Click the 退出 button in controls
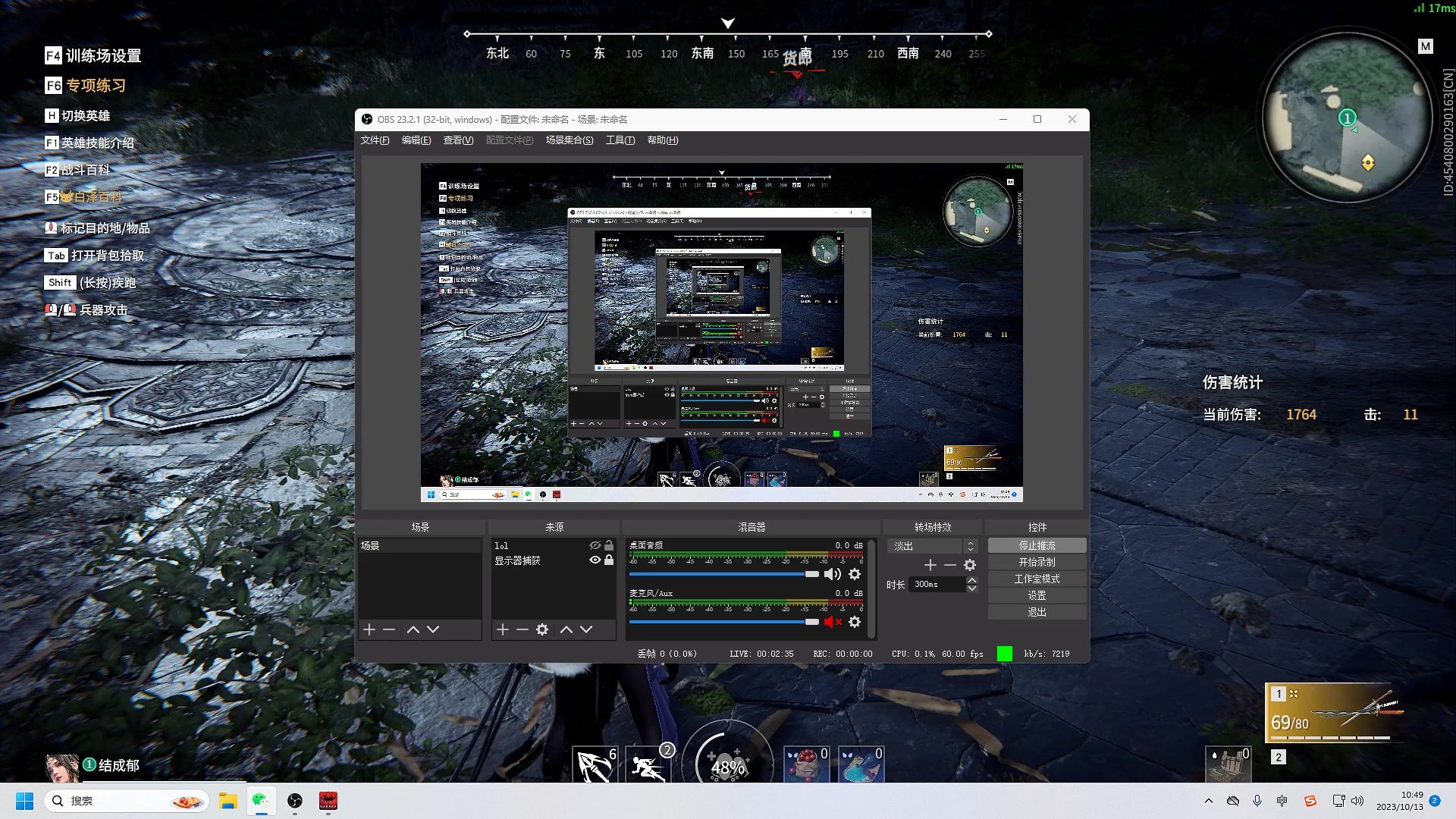1456x819 pixels. [x=1037, y=612]
